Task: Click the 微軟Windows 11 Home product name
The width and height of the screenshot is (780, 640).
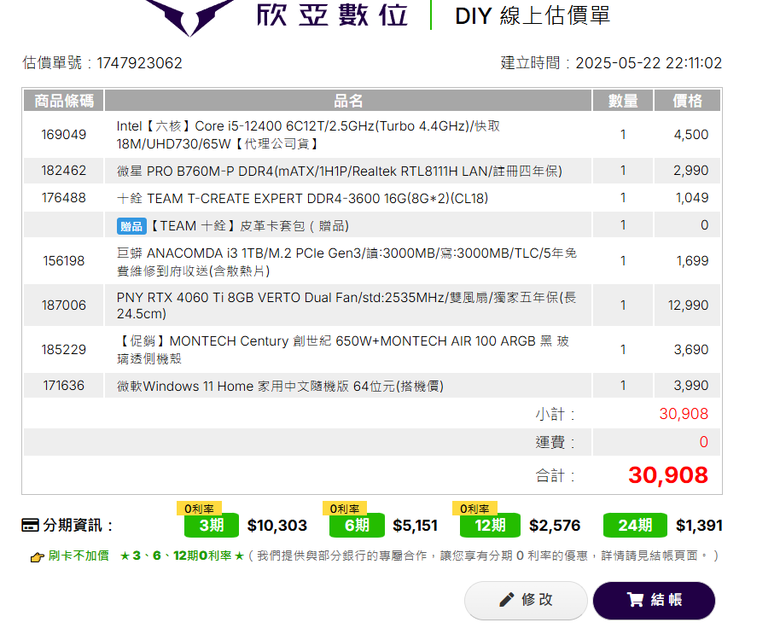Action: tap(280, 386)
